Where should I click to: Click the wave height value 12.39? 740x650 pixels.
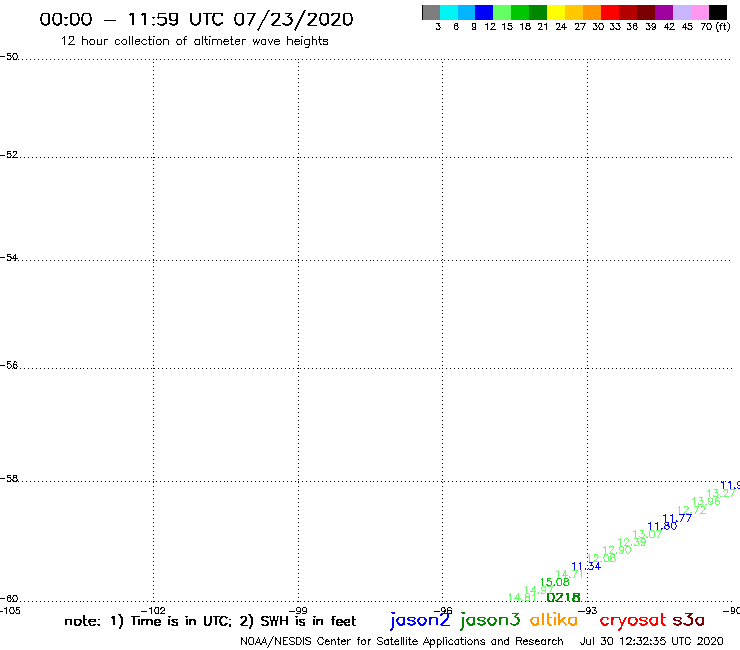pyautogui.click(x=631, y=542)
